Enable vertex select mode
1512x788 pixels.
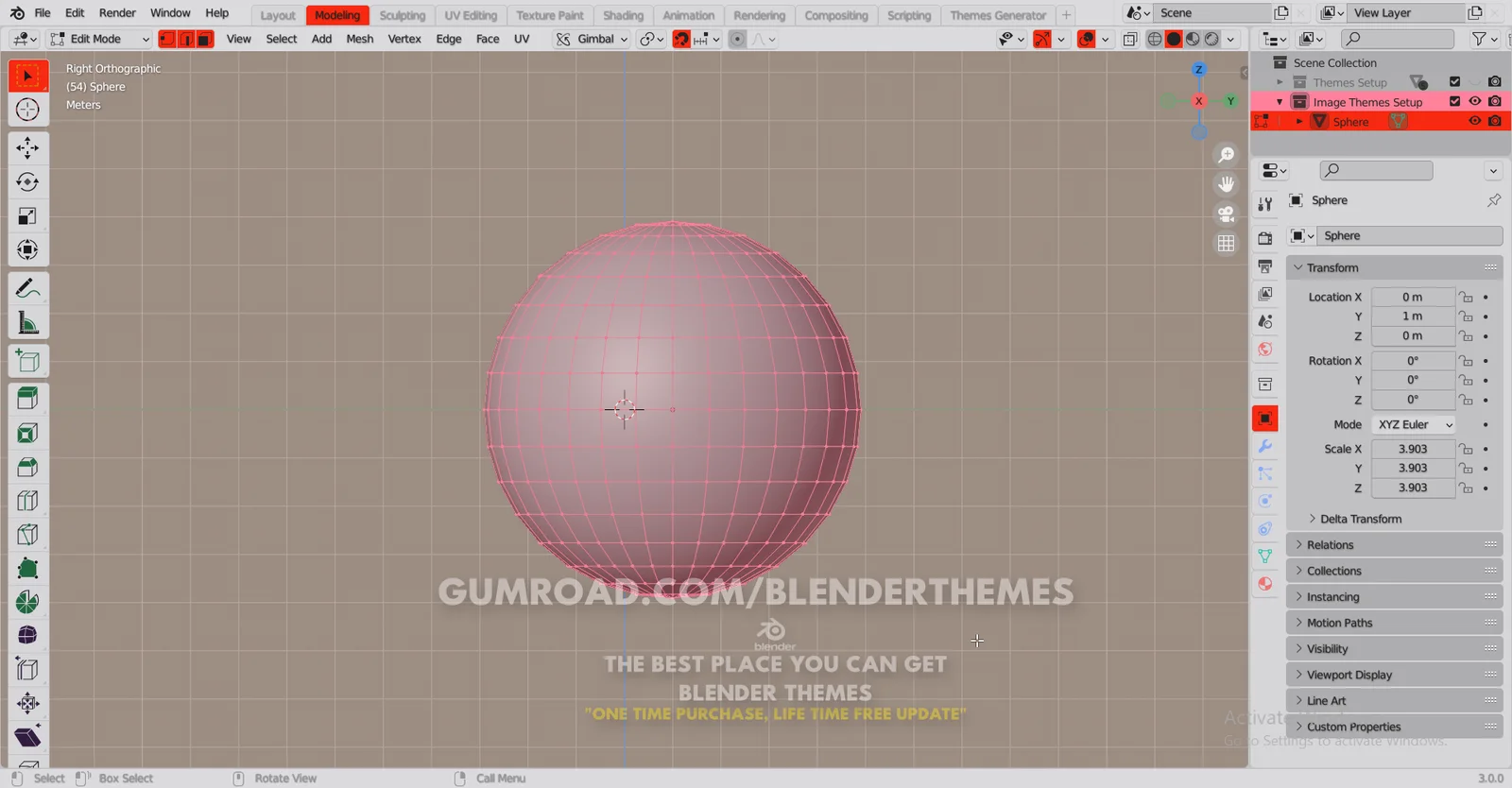coord(167,39)
